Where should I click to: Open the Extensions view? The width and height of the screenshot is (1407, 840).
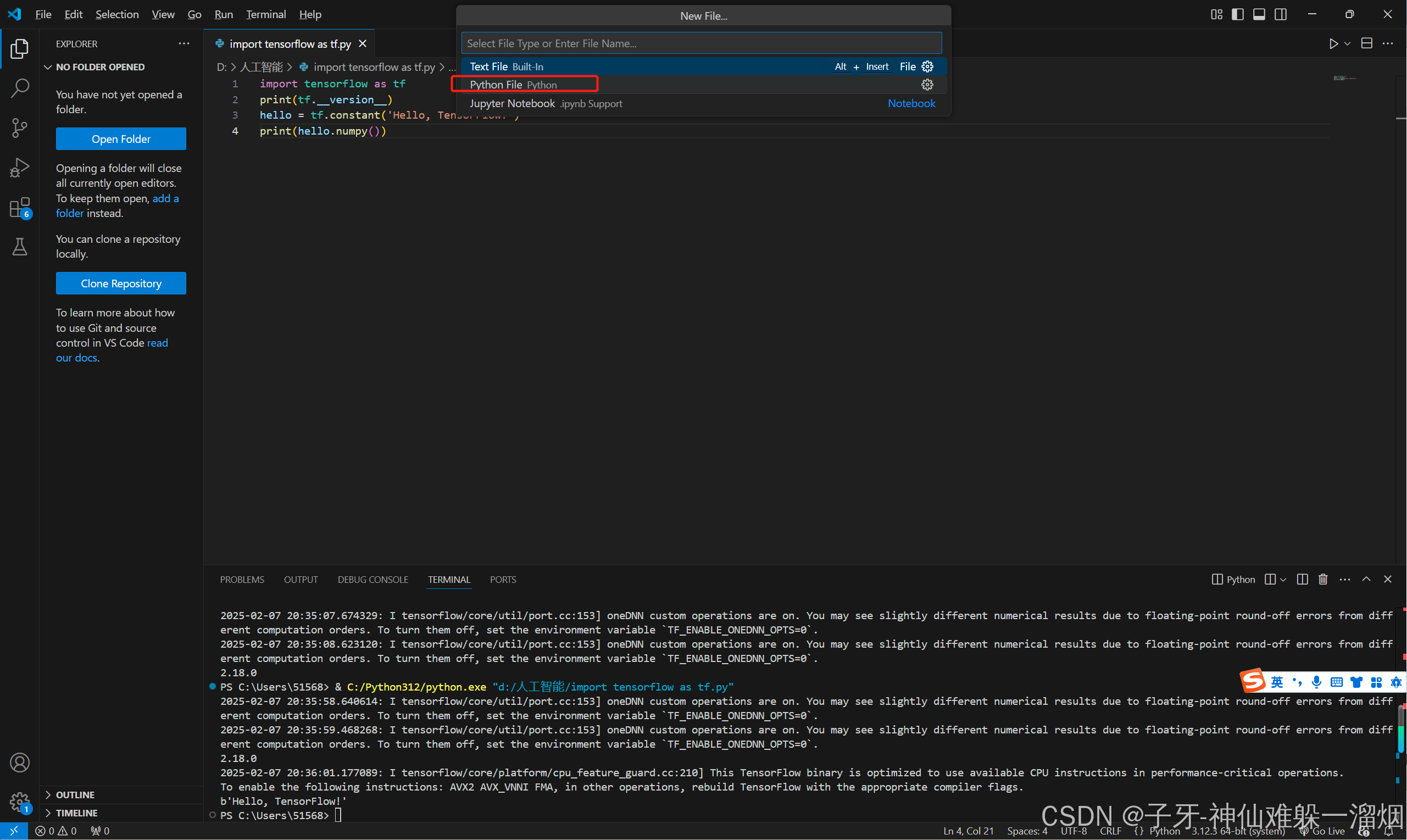pyautogui.click(x=20, y=208)
